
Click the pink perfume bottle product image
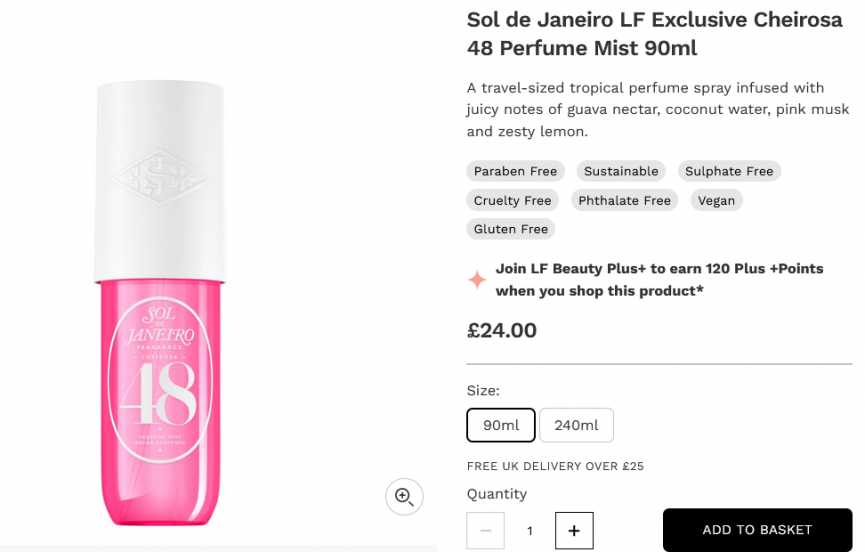pyautogui.click(x=160, y=302)
